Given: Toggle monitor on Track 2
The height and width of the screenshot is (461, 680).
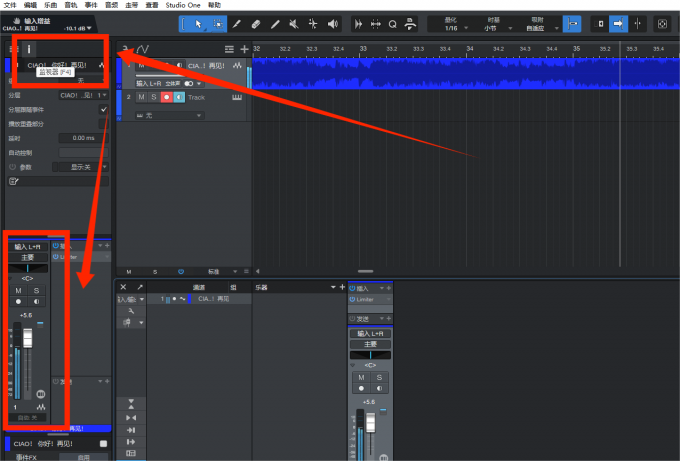Looking at the screenshot, I should pyautogui.click(x=179, y=97).
